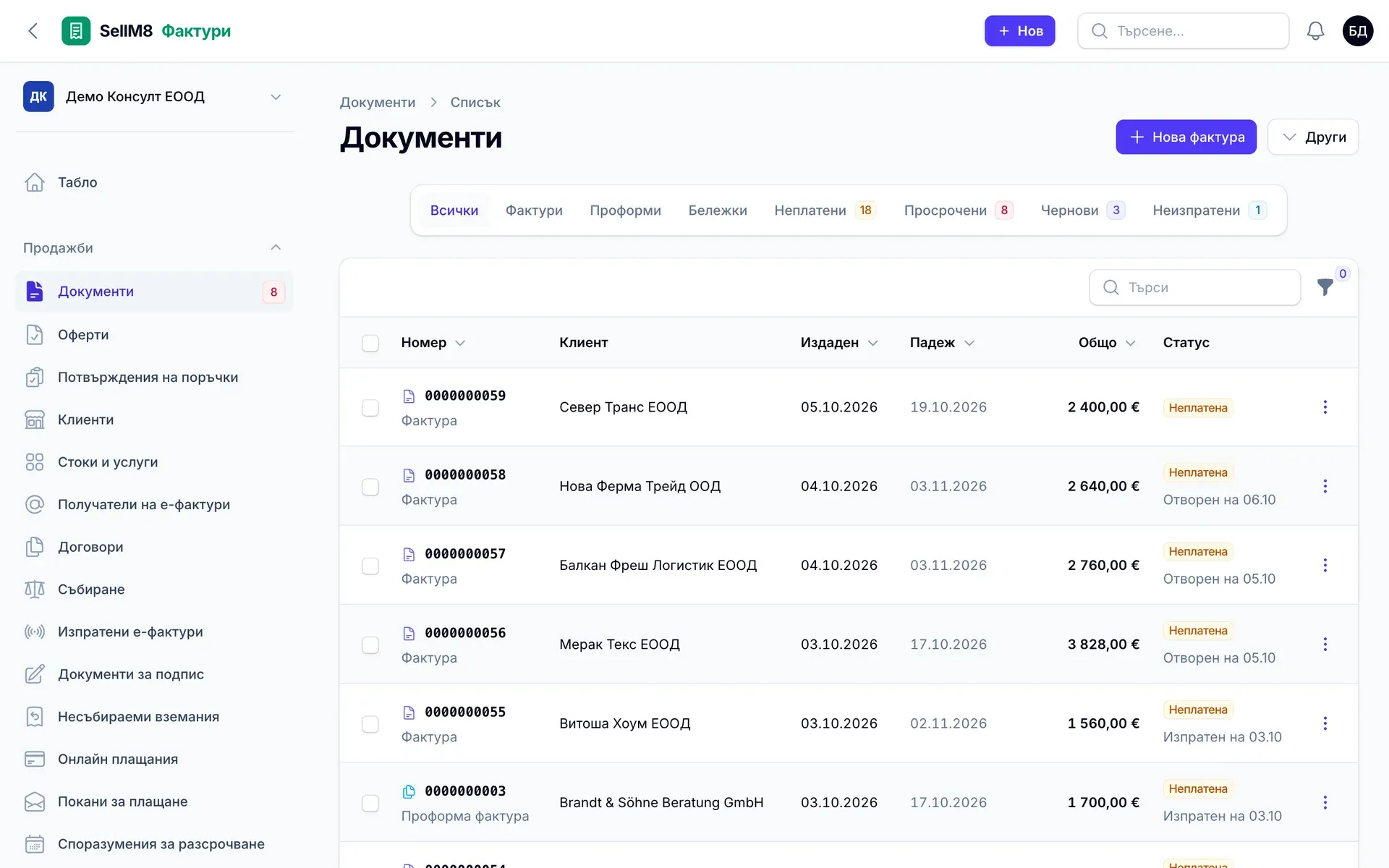Sort by Номер column
1389x868 pixels.
(433, 343)
